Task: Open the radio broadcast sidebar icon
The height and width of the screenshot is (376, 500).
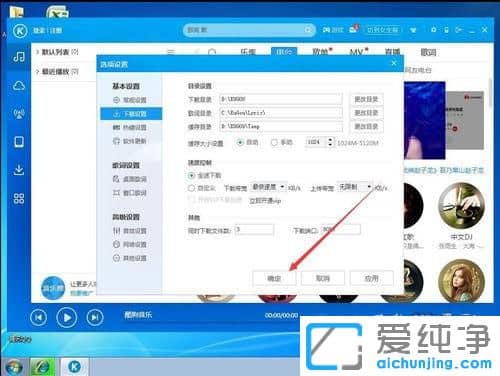Action: point(19,114)
